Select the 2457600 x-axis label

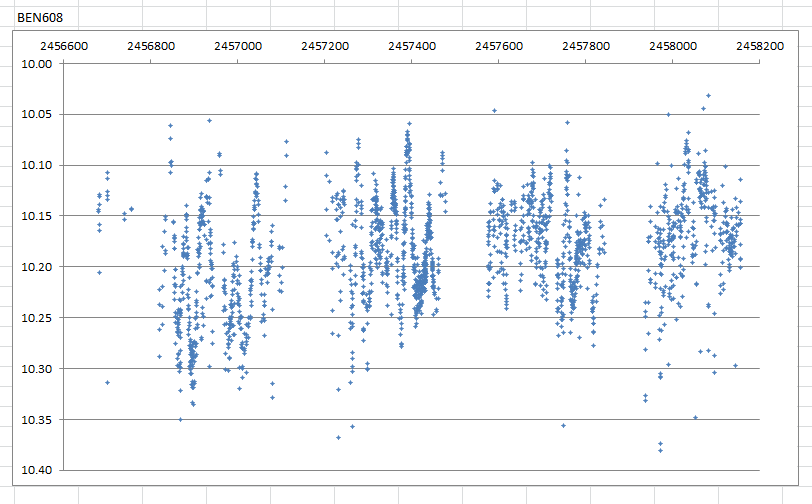(498, 46)
